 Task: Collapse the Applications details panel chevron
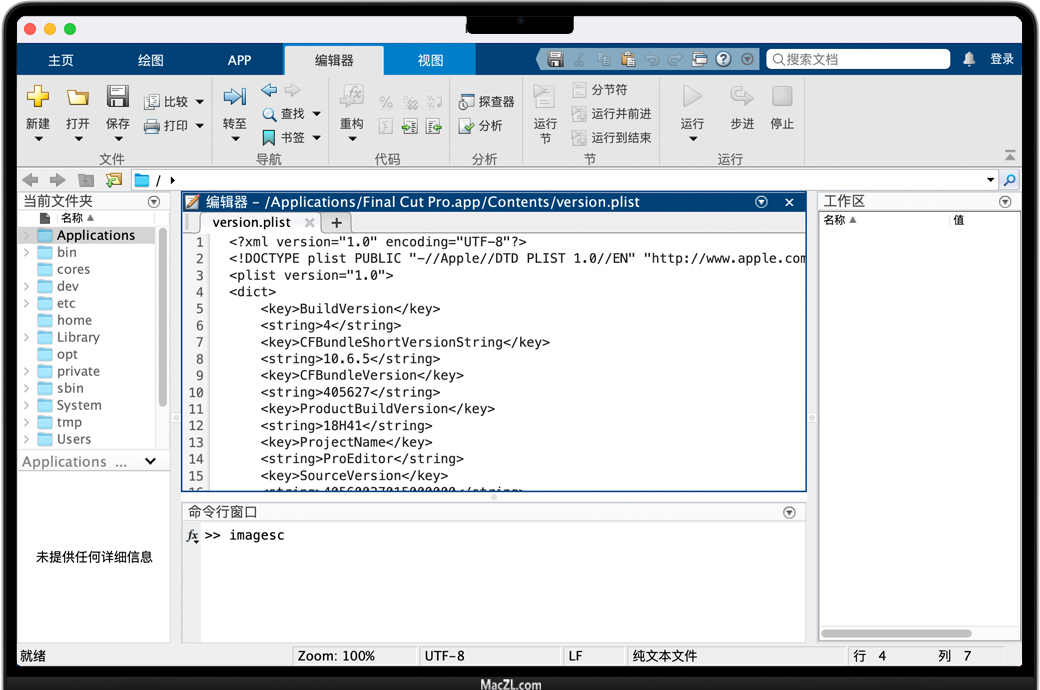(150, 462)
